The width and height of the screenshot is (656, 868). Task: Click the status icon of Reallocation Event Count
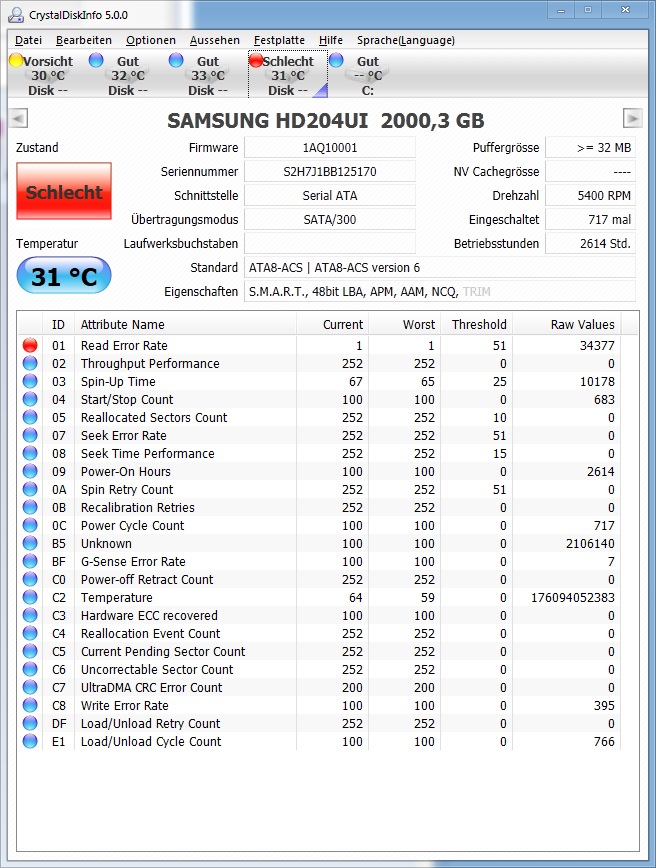30,633
